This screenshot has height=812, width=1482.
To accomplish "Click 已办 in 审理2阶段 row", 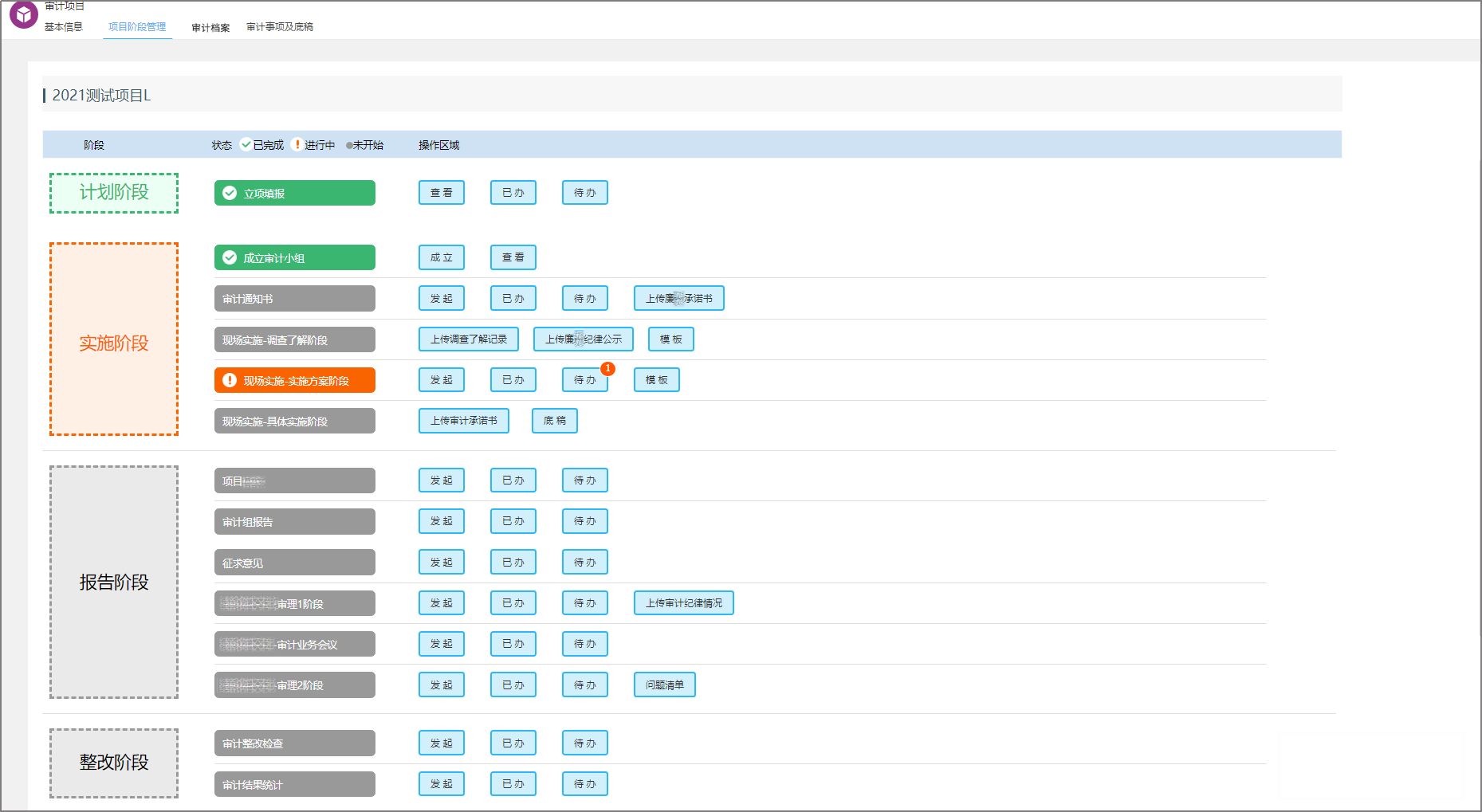I will (x=513, y=685).
